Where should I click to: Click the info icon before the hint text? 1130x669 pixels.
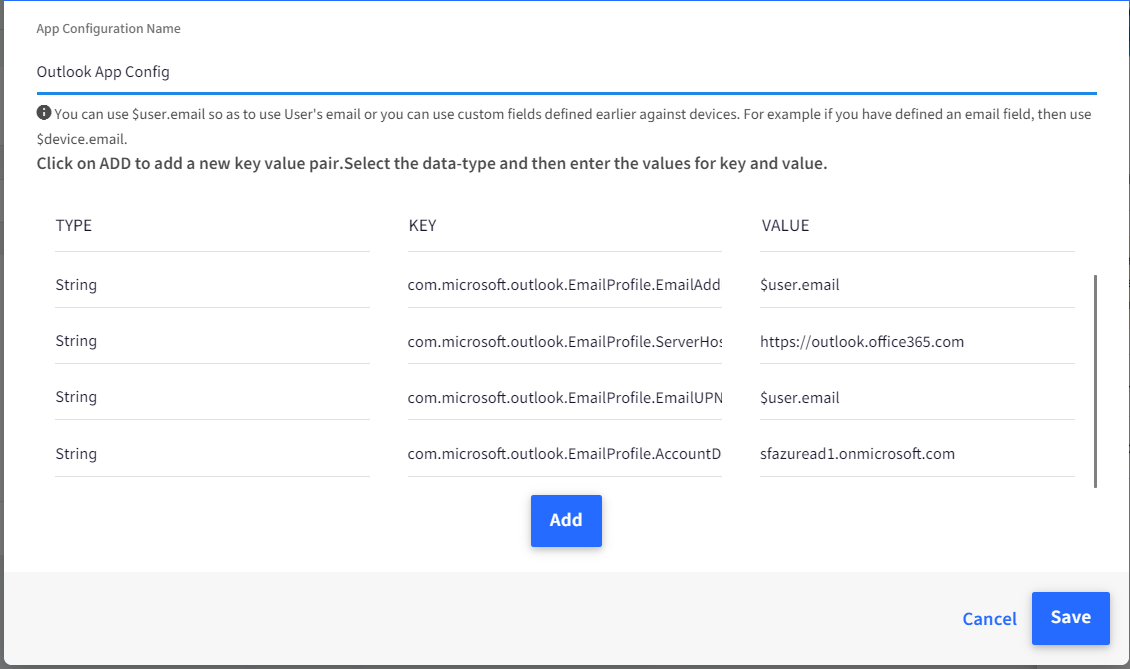click(44, 112)
